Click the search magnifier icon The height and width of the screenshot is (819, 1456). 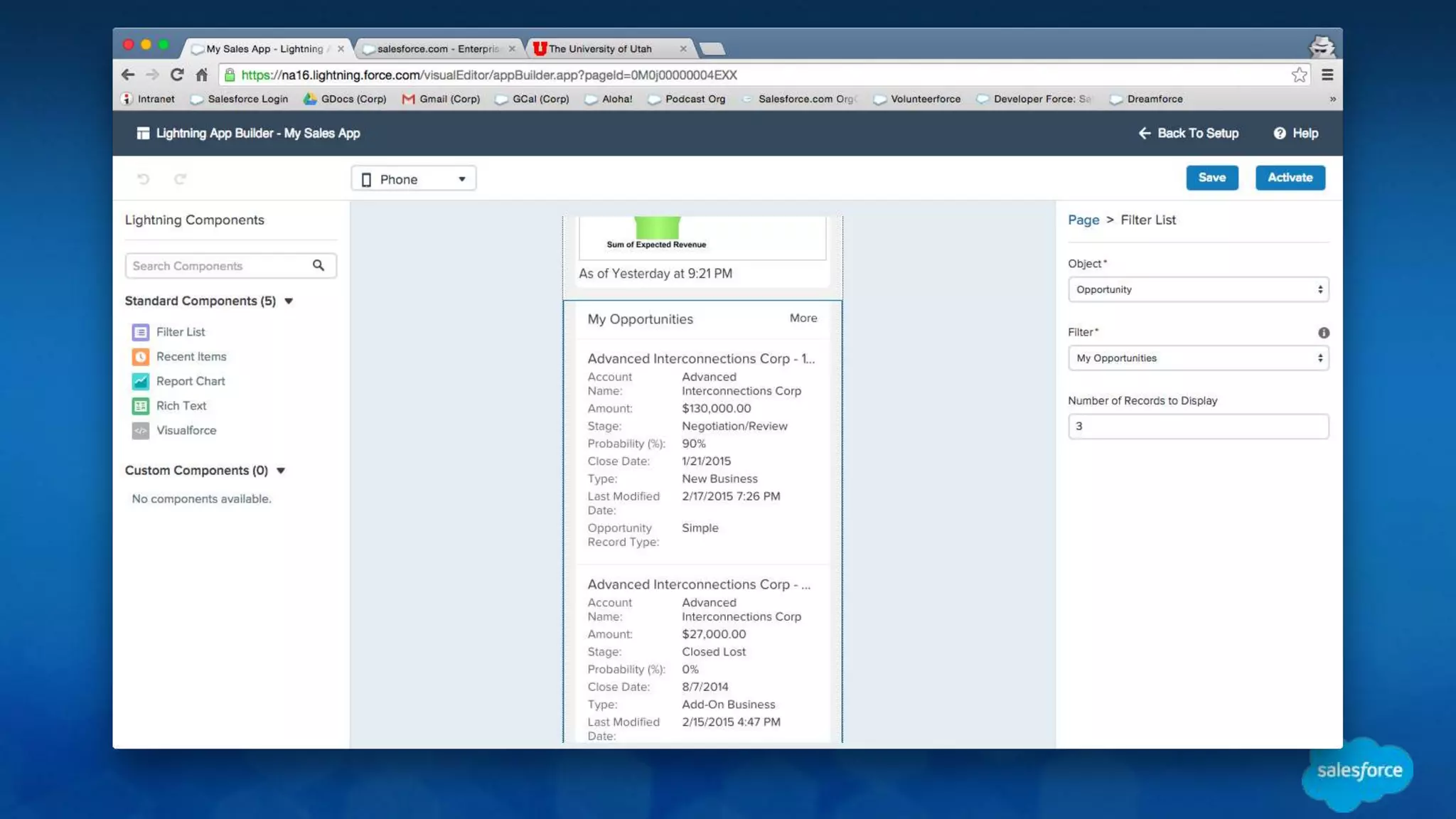318,266
